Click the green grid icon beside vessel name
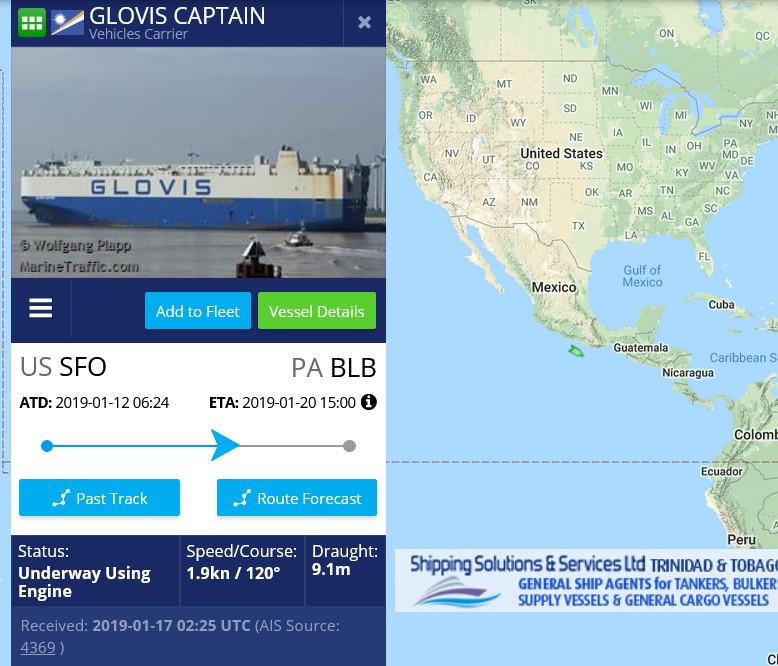Screen dimensions: 778x666 pyautogui.click(x=32, y=23)
